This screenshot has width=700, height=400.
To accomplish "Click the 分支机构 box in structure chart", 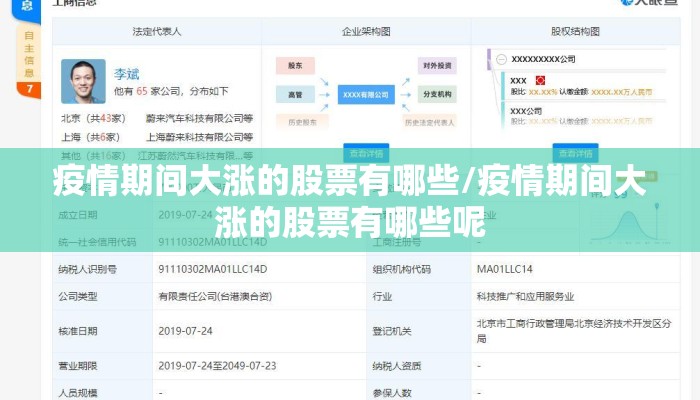I will coord(437,94).
